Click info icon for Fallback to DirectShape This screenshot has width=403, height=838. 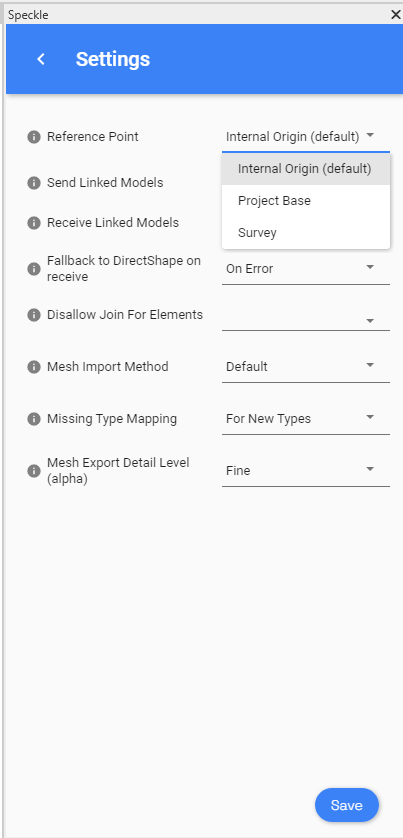click(34, 269)
